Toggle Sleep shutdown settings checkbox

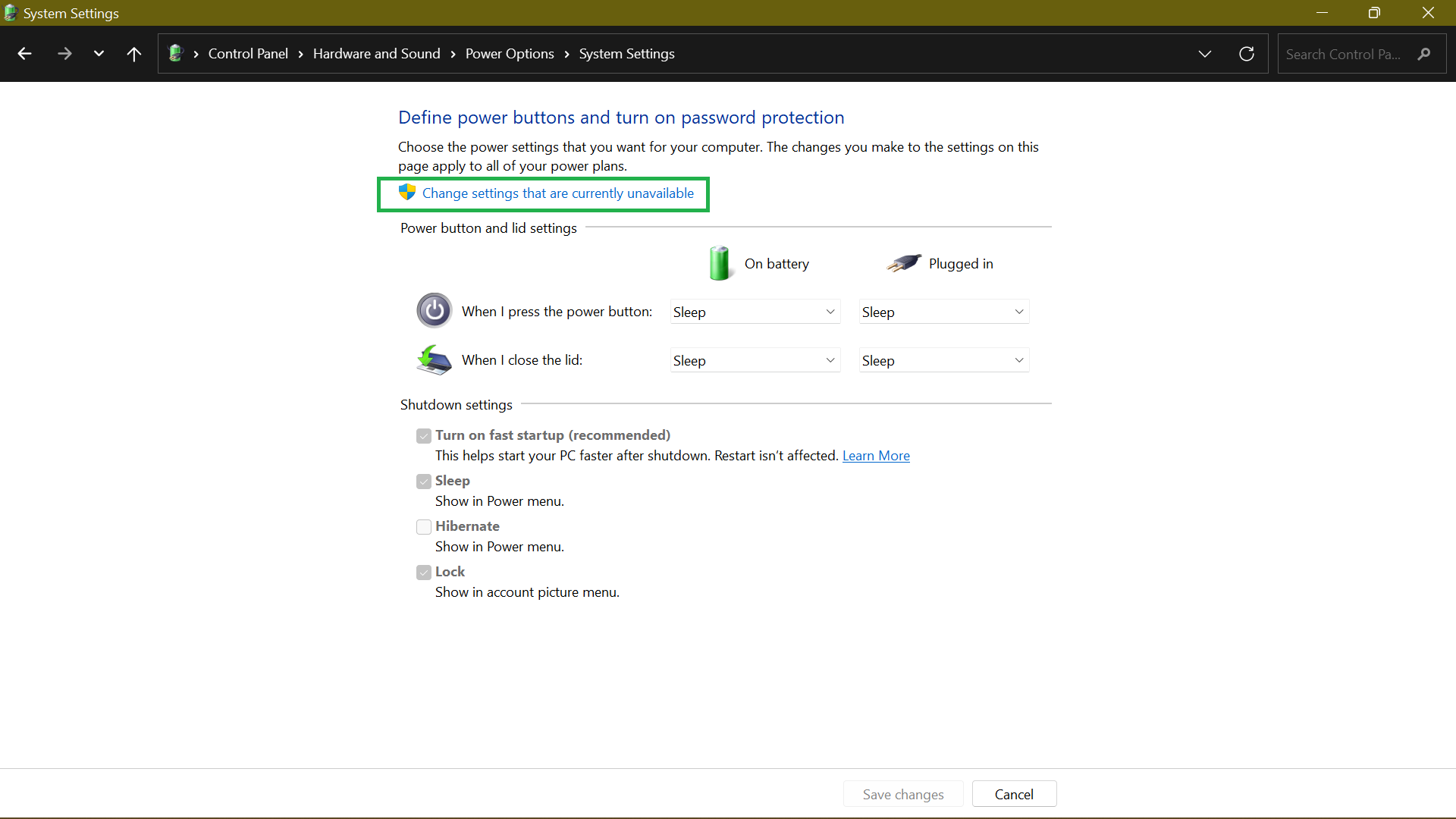423,481
